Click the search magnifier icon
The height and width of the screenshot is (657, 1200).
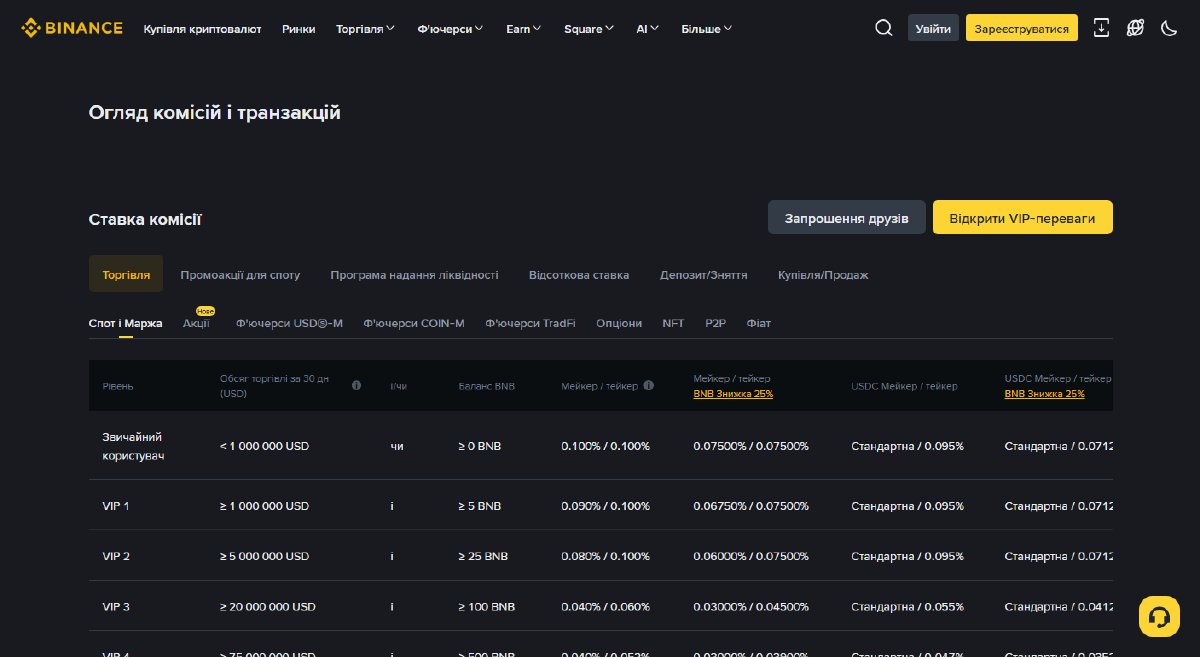[884, 28]
